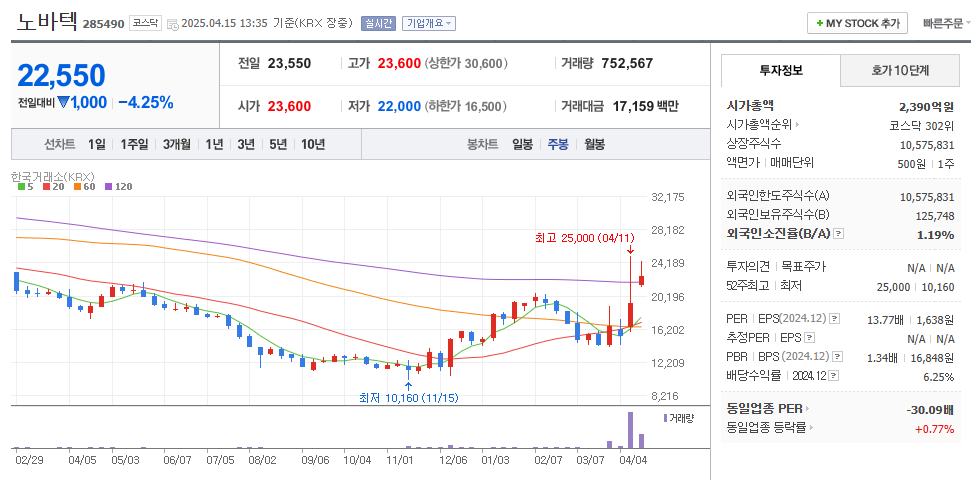Click the red 20 moving average legend
This screenshot has width=978, height=480.
click(x=52, y=186)
